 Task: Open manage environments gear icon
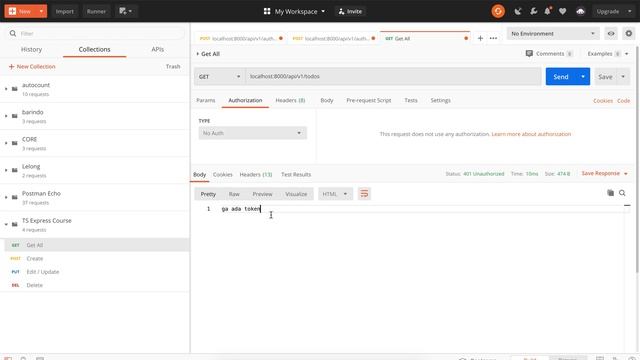click(629, 33)
